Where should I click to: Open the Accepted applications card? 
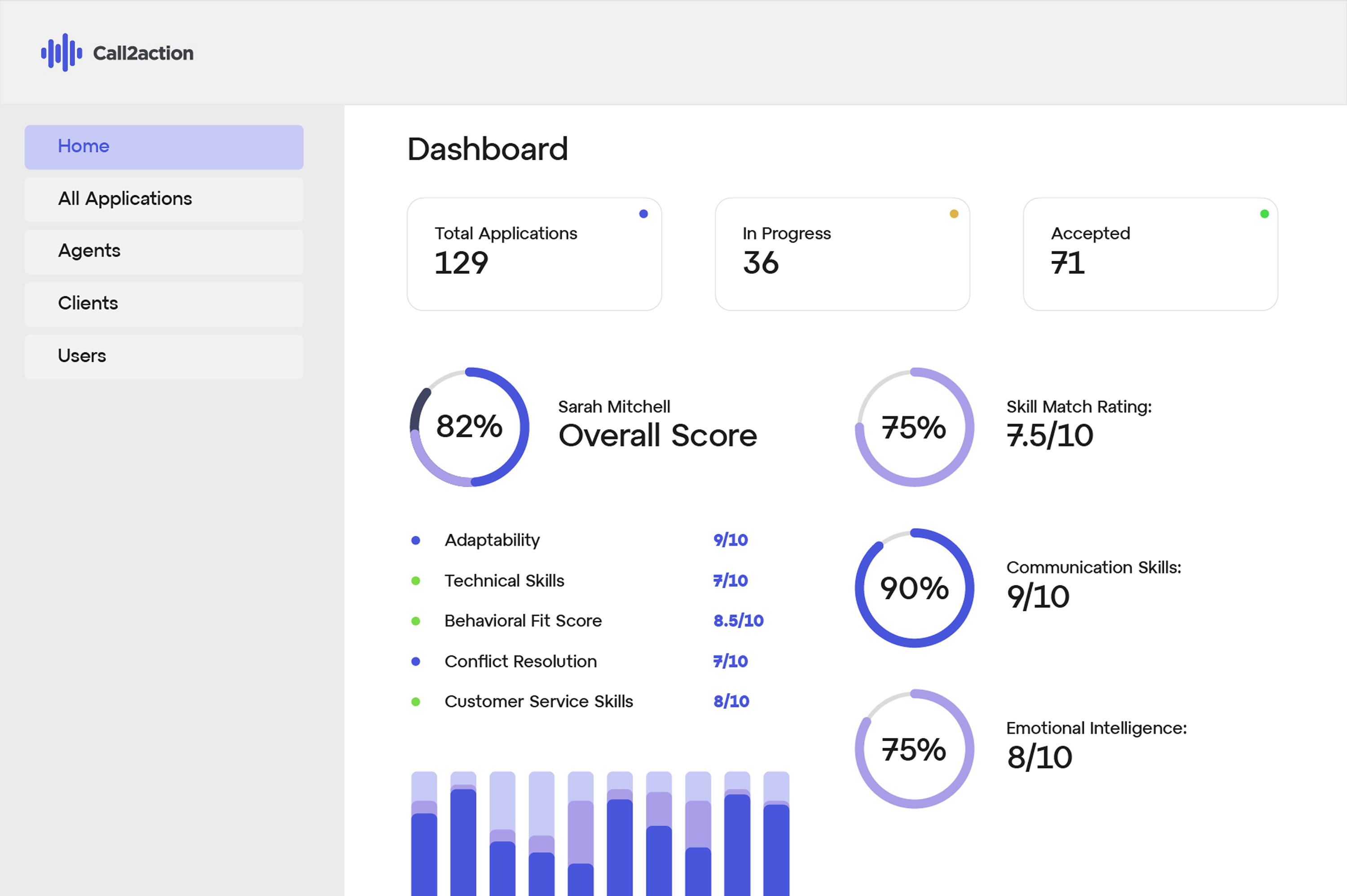(1150, 254)
